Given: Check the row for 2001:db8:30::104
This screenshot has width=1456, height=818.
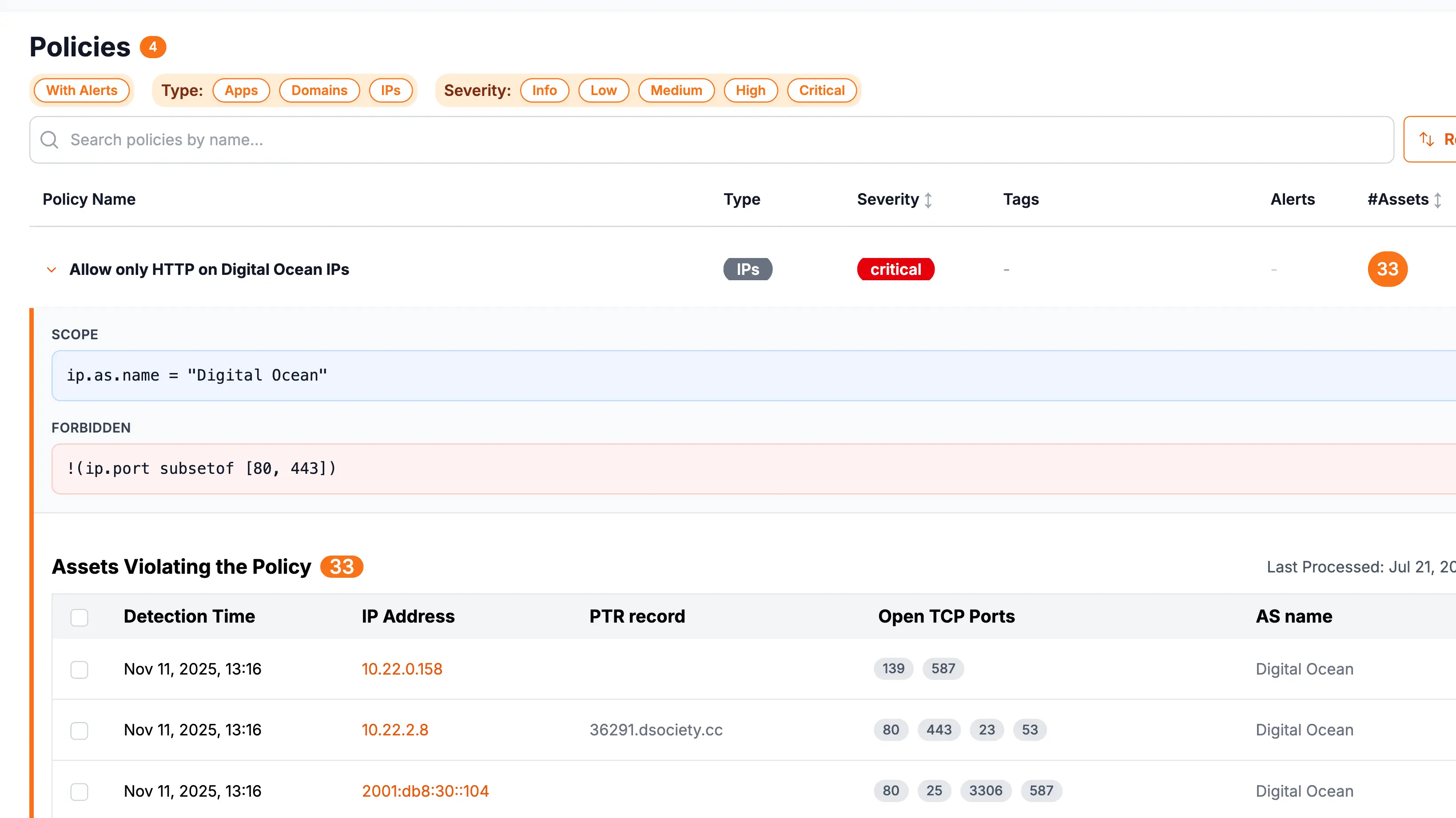Looking at the screenshot, I should (79, 791).
